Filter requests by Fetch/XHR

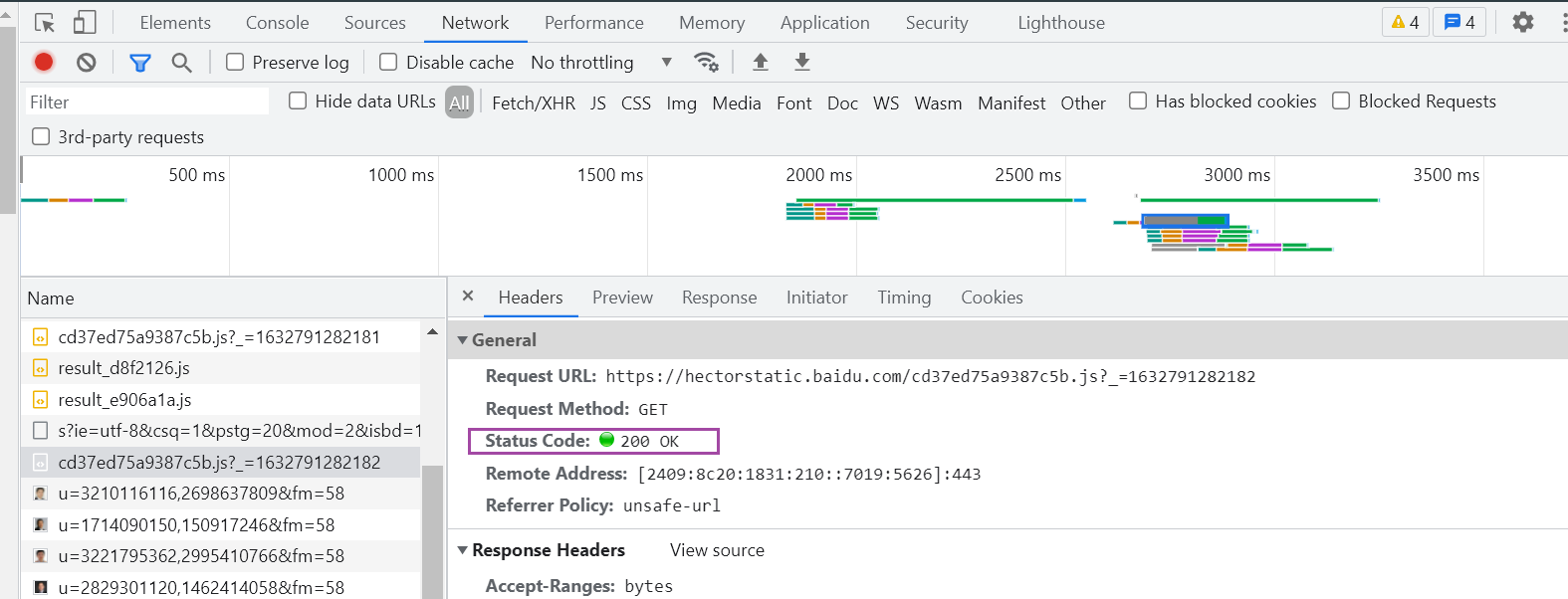(534, 102)
